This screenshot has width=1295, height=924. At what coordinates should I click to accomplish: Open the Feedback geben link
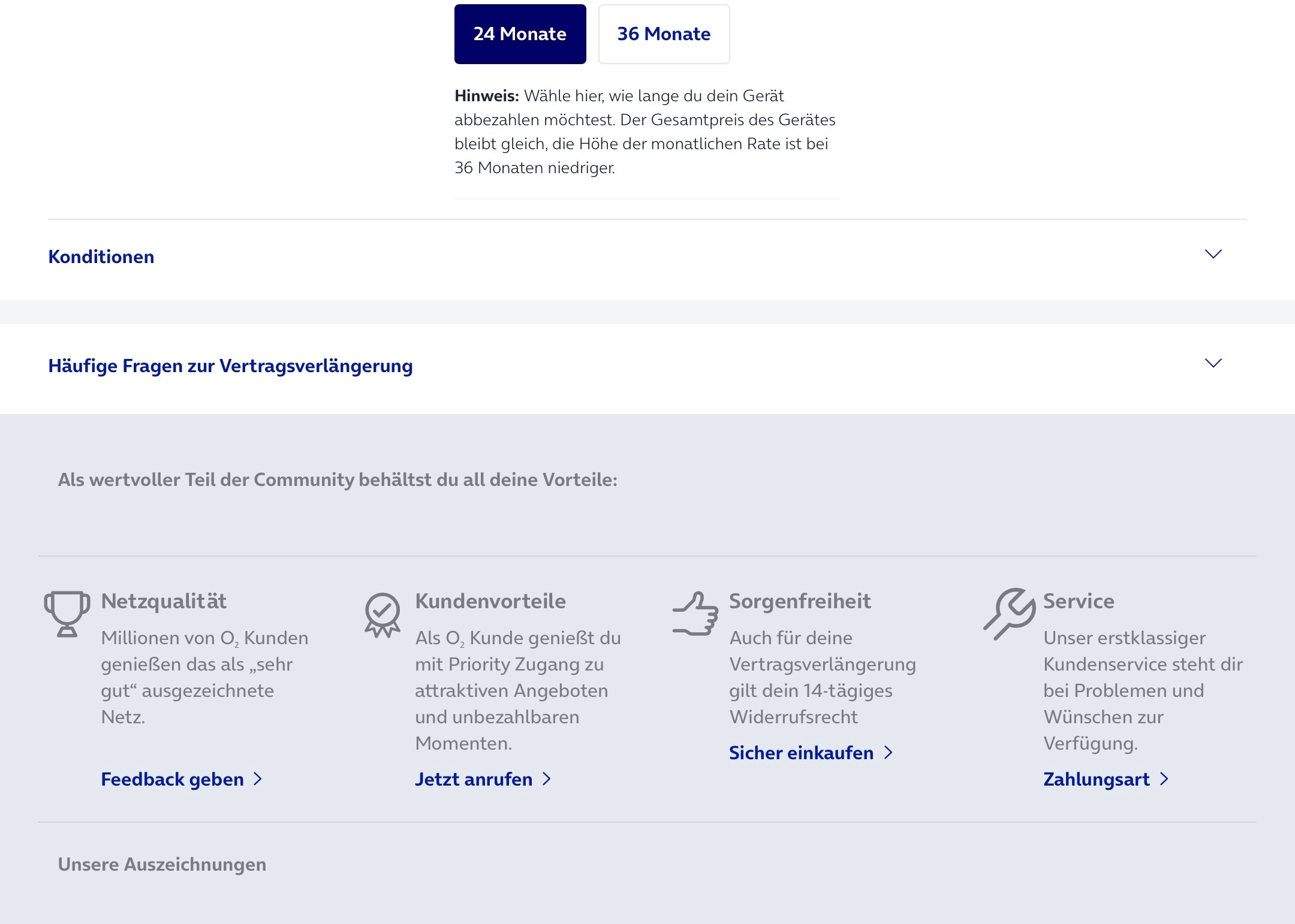[182, 779]
